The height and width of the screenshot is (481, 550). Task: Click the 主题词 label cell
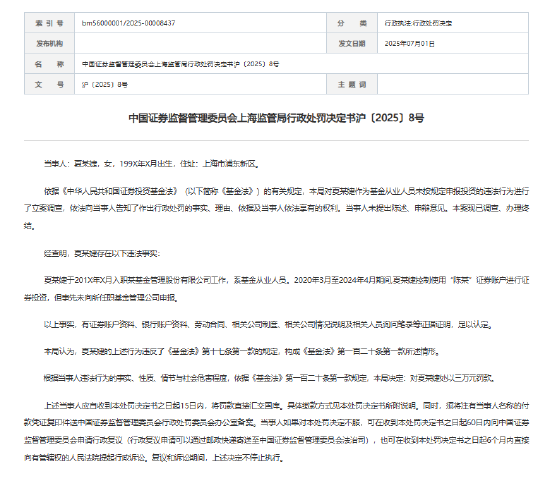pyautogui.click(x=352, y=84)
